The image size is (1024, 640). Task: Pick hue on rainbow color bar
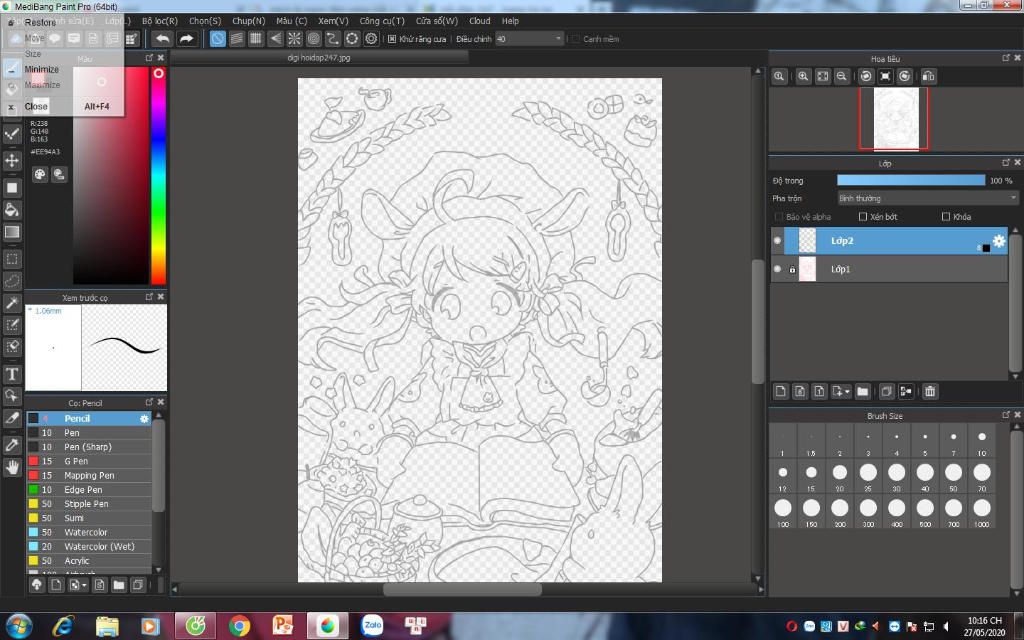pyautogui.click(x=158, y=176)
